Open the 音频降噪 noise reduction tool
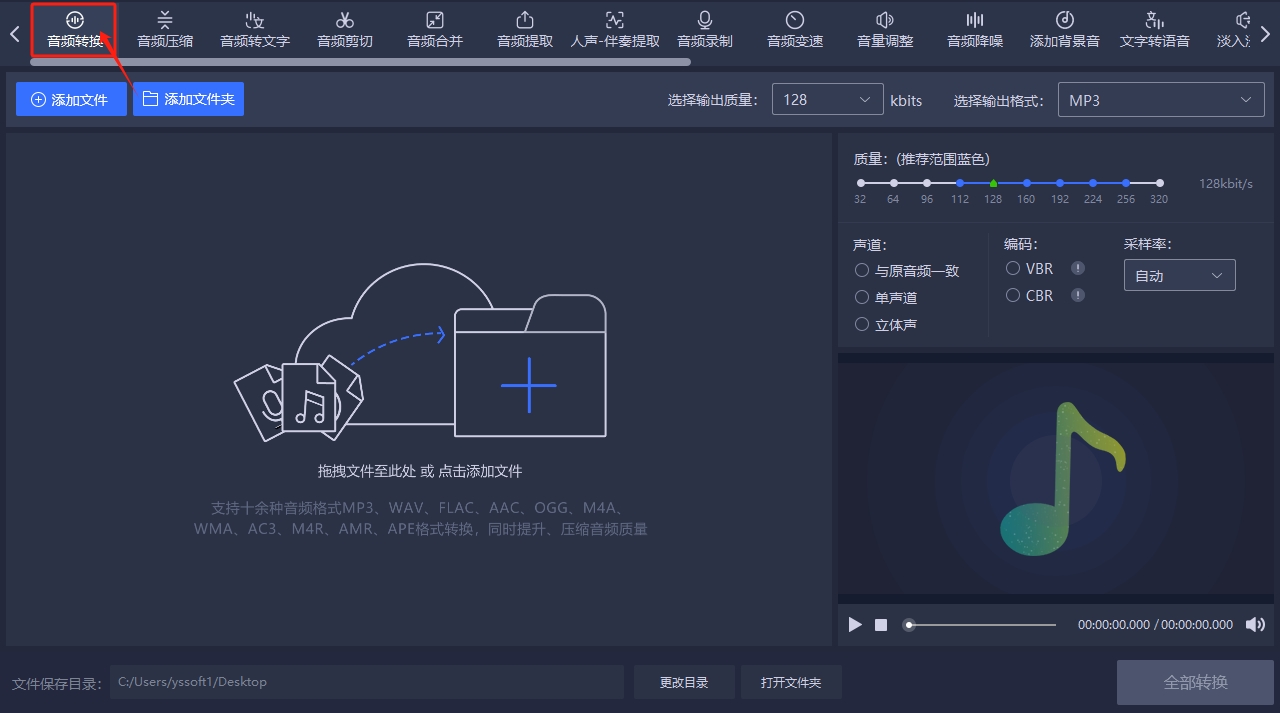1280x713 pixels. [x=975, y=29]
